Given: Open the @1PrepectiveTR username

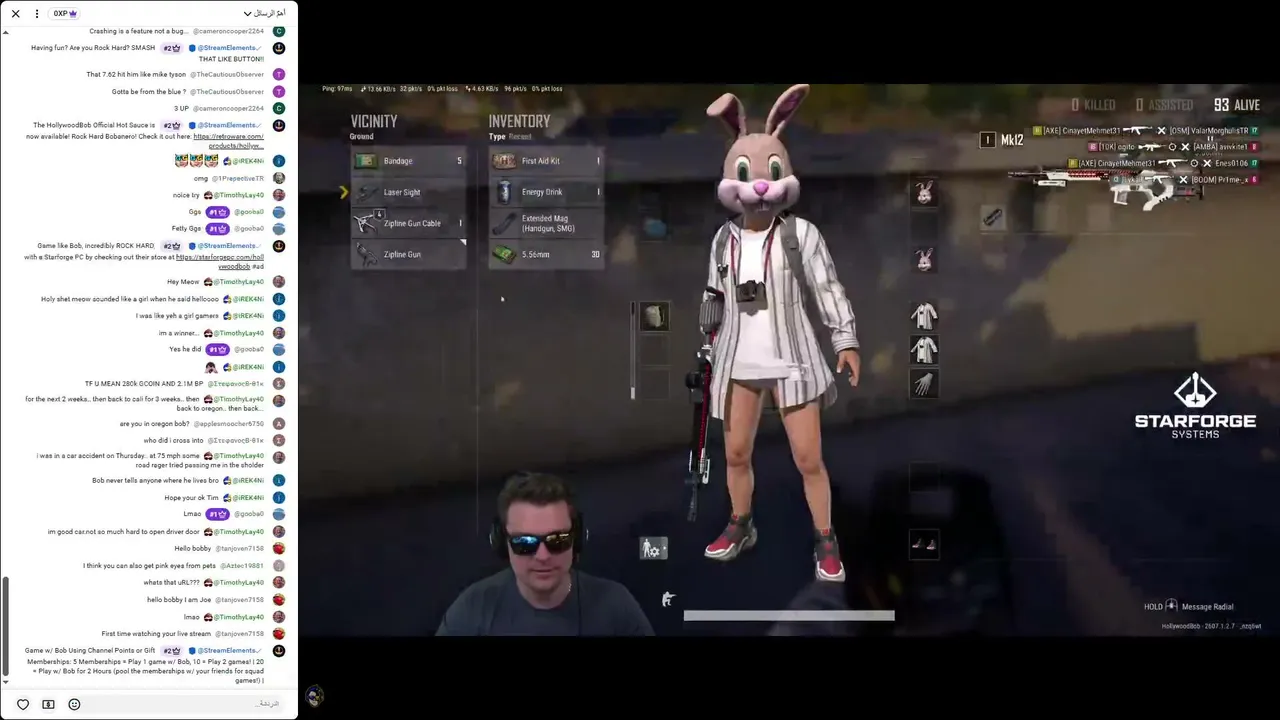Looking at the screenshot, I should click(x=238, y=178).
